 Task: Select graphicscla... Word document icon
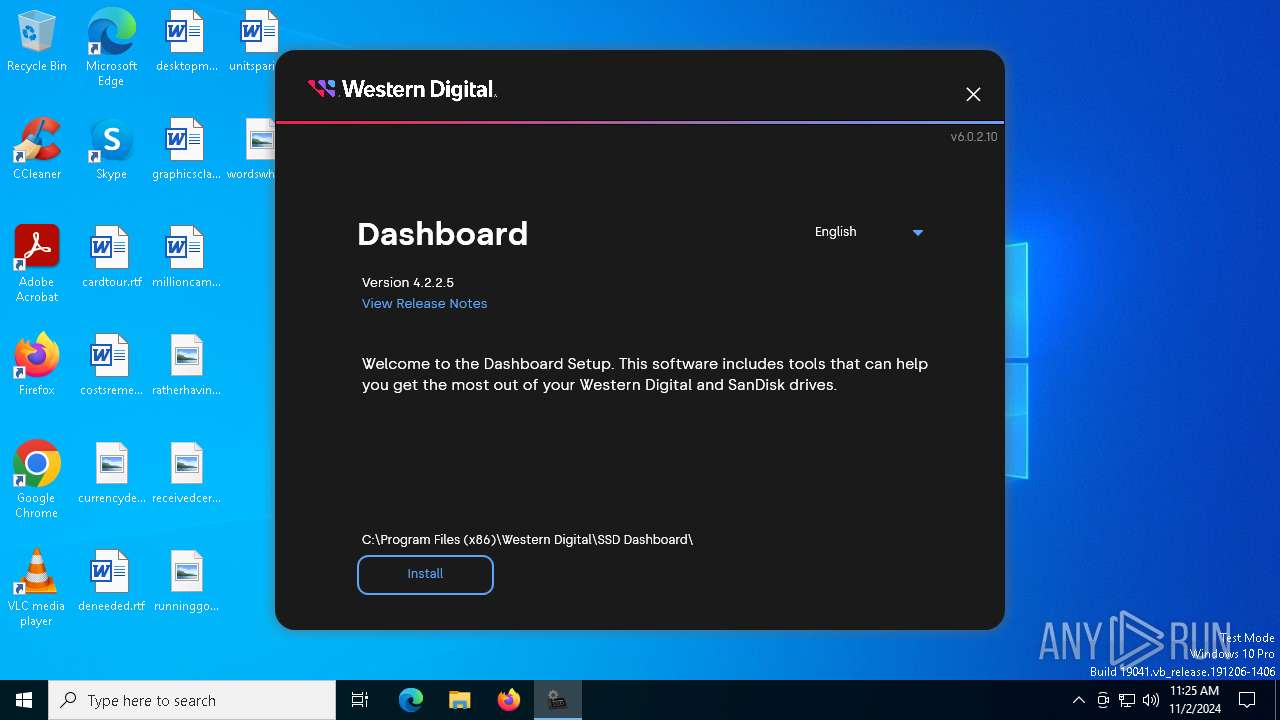(x=186, y=150)
